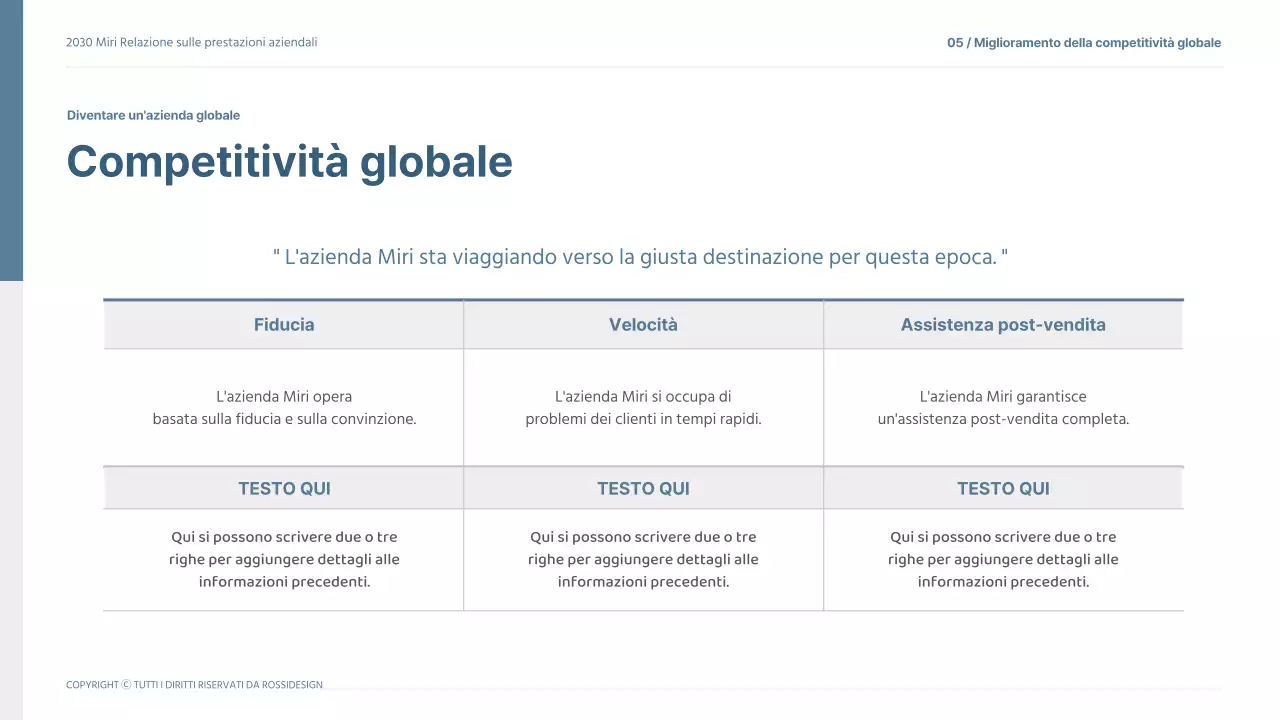Click the copyright notice mentioning ROSSIDESIGN

tap(194, 684)
